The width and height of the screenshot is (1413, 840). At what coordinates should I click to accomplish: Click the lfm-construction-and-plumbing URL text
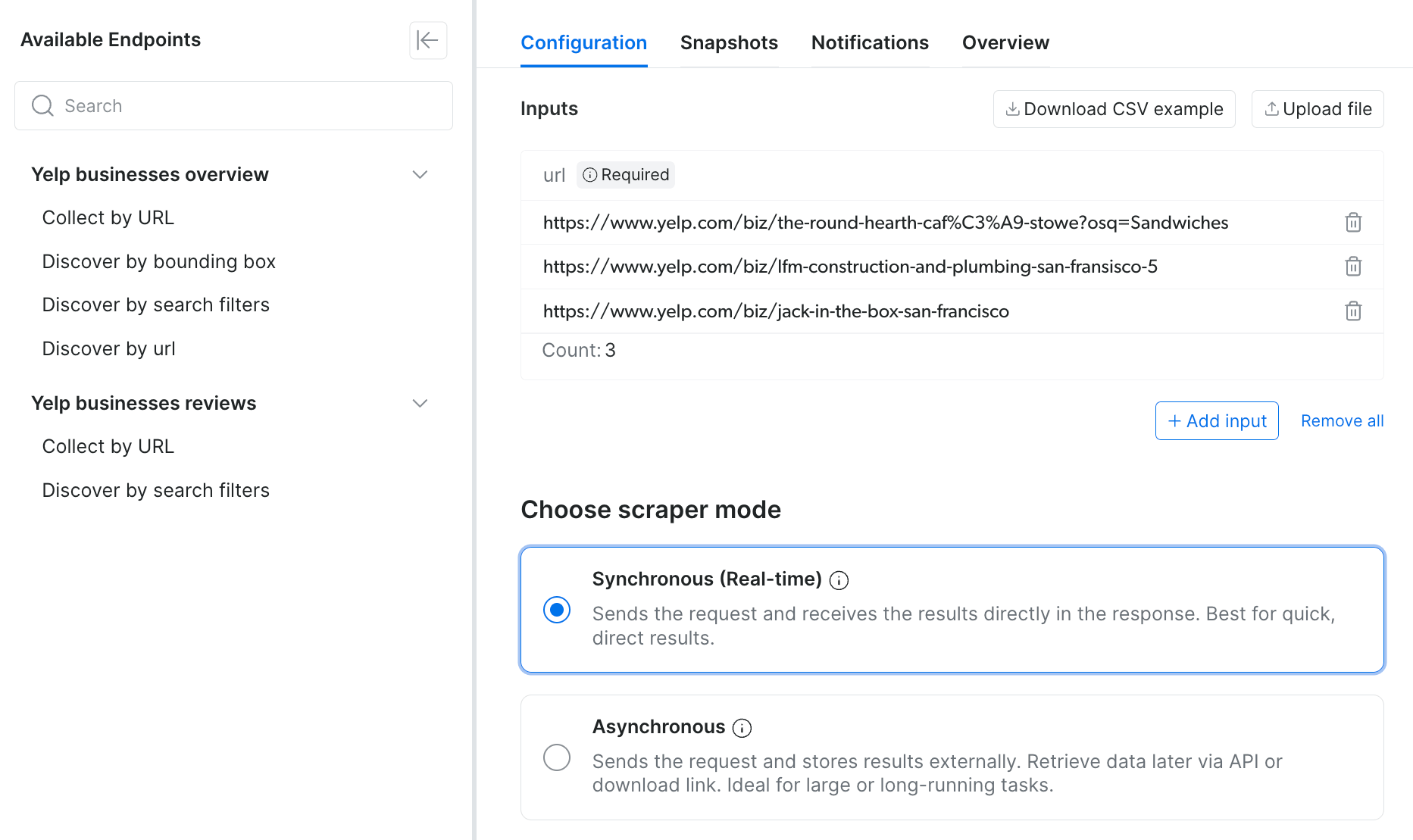pos(850,267)
